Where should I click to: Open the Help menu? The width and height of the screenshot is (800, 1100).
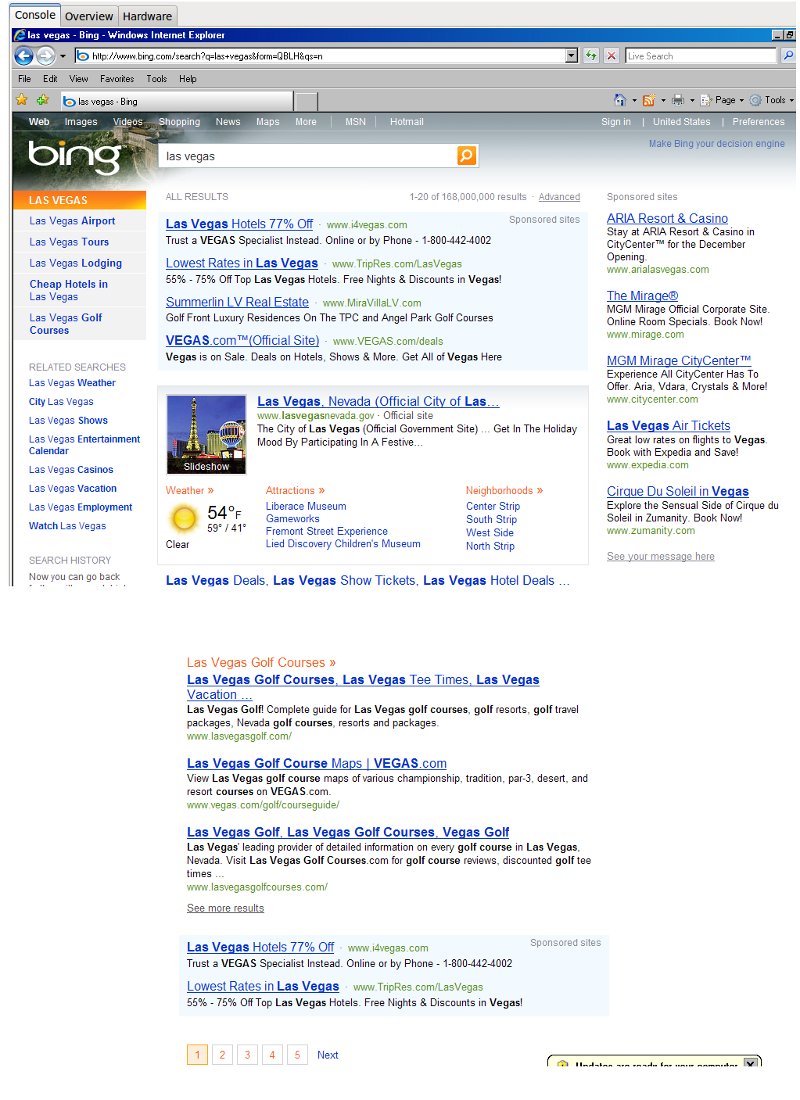coord(187,79)
